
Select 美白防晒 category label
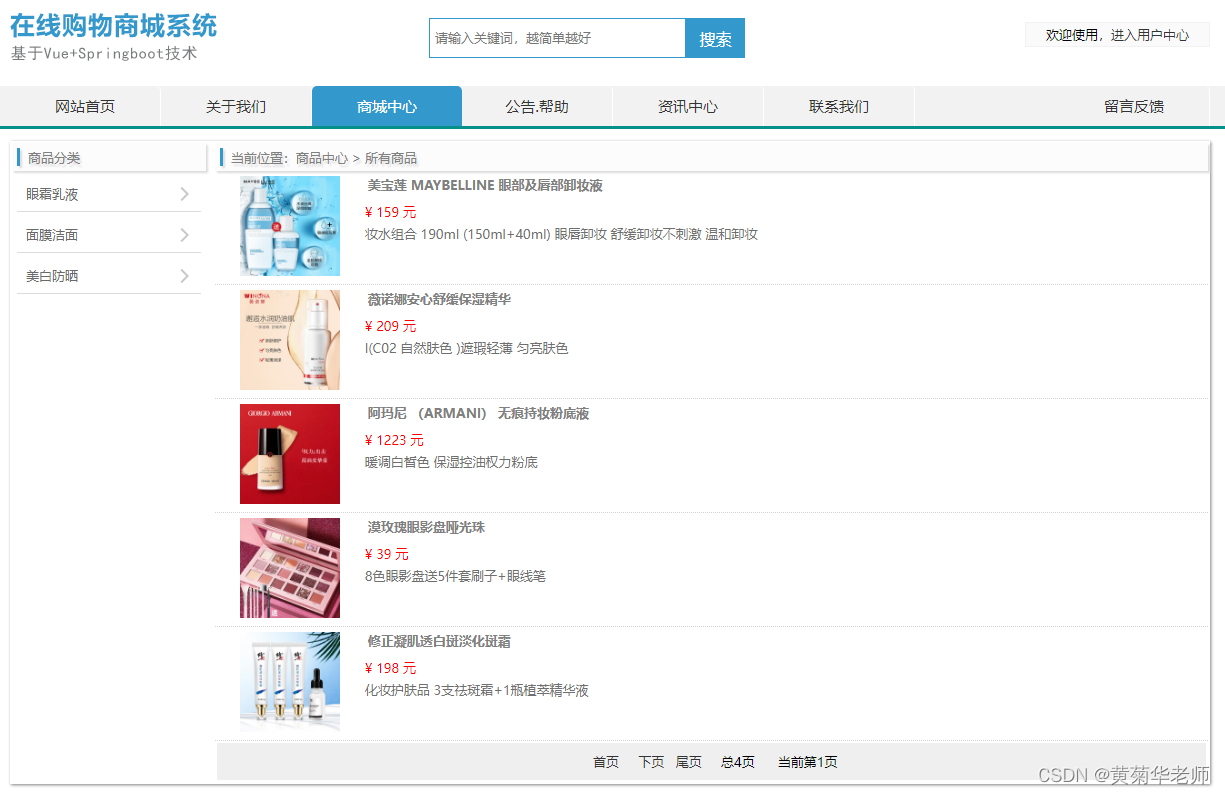(x=52, y=276)
